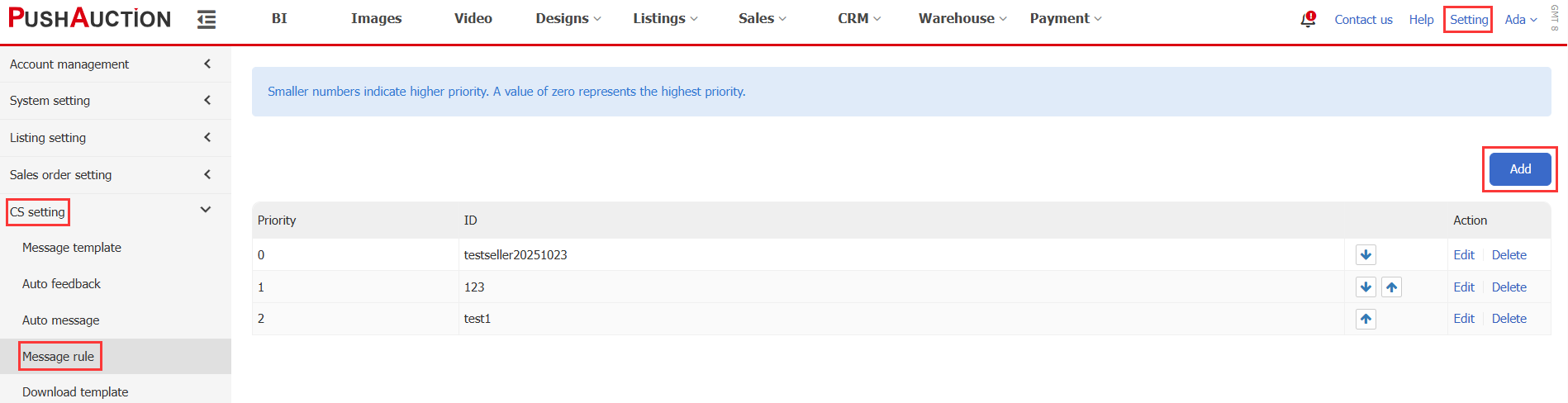Move testseller20251023 down with arrow icon
Screen dimensions: 1568x403
coord(1366,255)
